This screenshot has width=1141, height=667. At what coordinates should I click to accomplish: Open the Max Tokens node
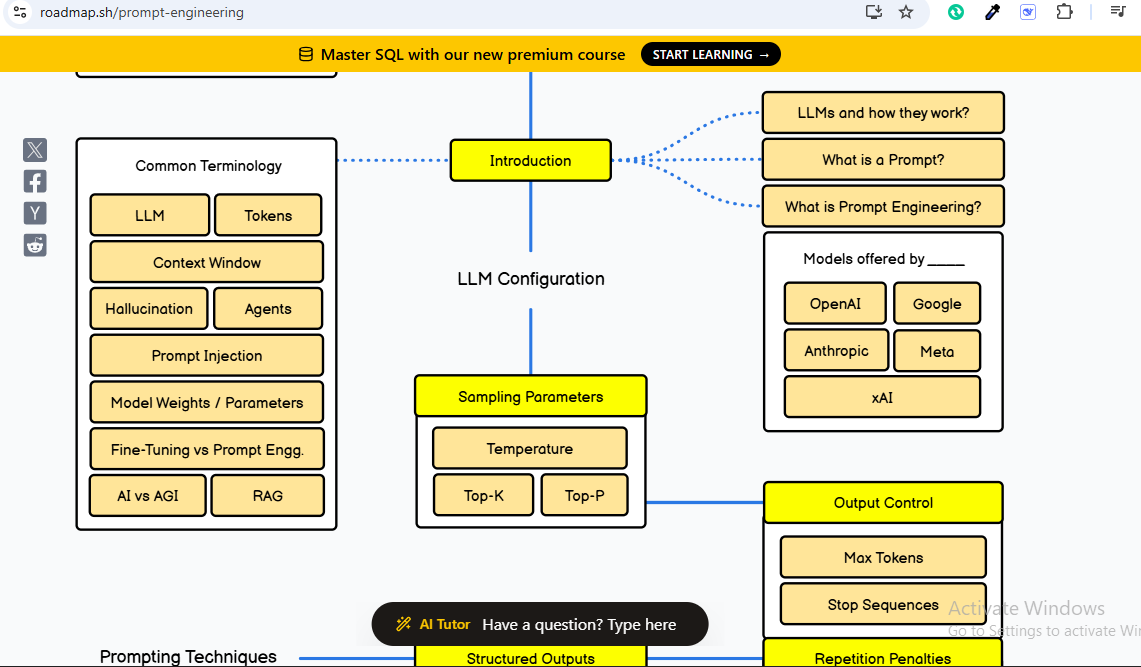point(883,557)
